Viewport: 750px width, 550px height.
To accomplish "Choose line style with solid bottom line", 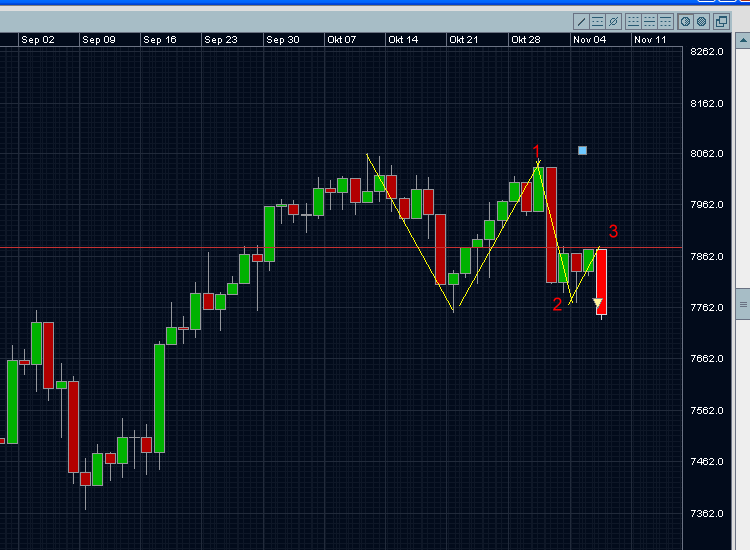I will 633,22.
